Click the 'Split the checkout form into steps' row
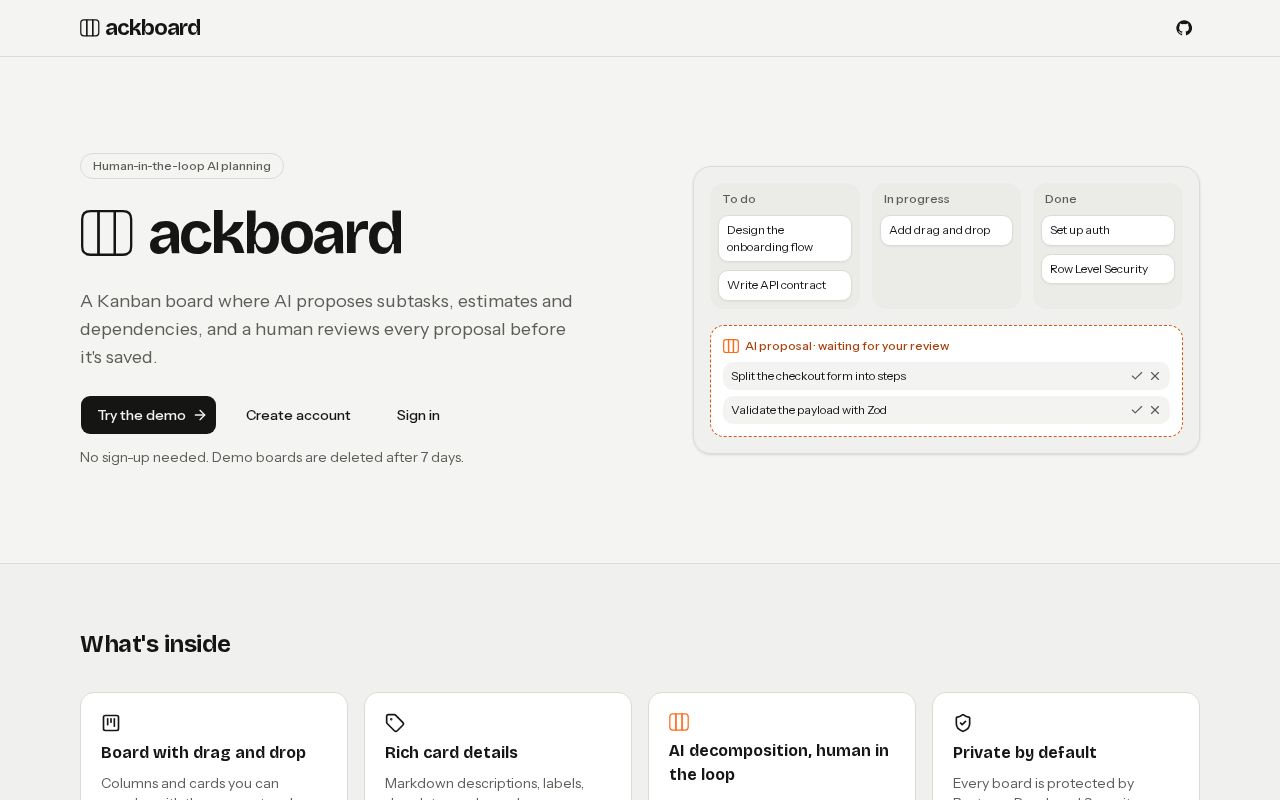 click(x=946, y=376)
